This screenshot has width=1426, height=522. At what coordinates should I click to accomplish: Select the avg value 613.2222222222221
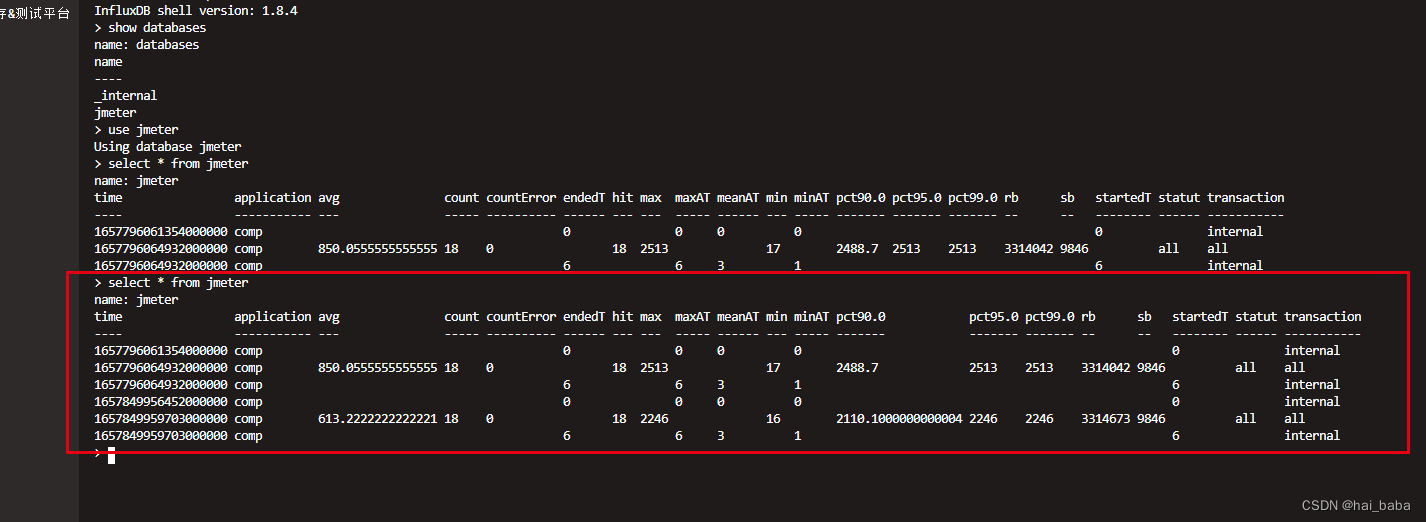(x=377, y=419)
